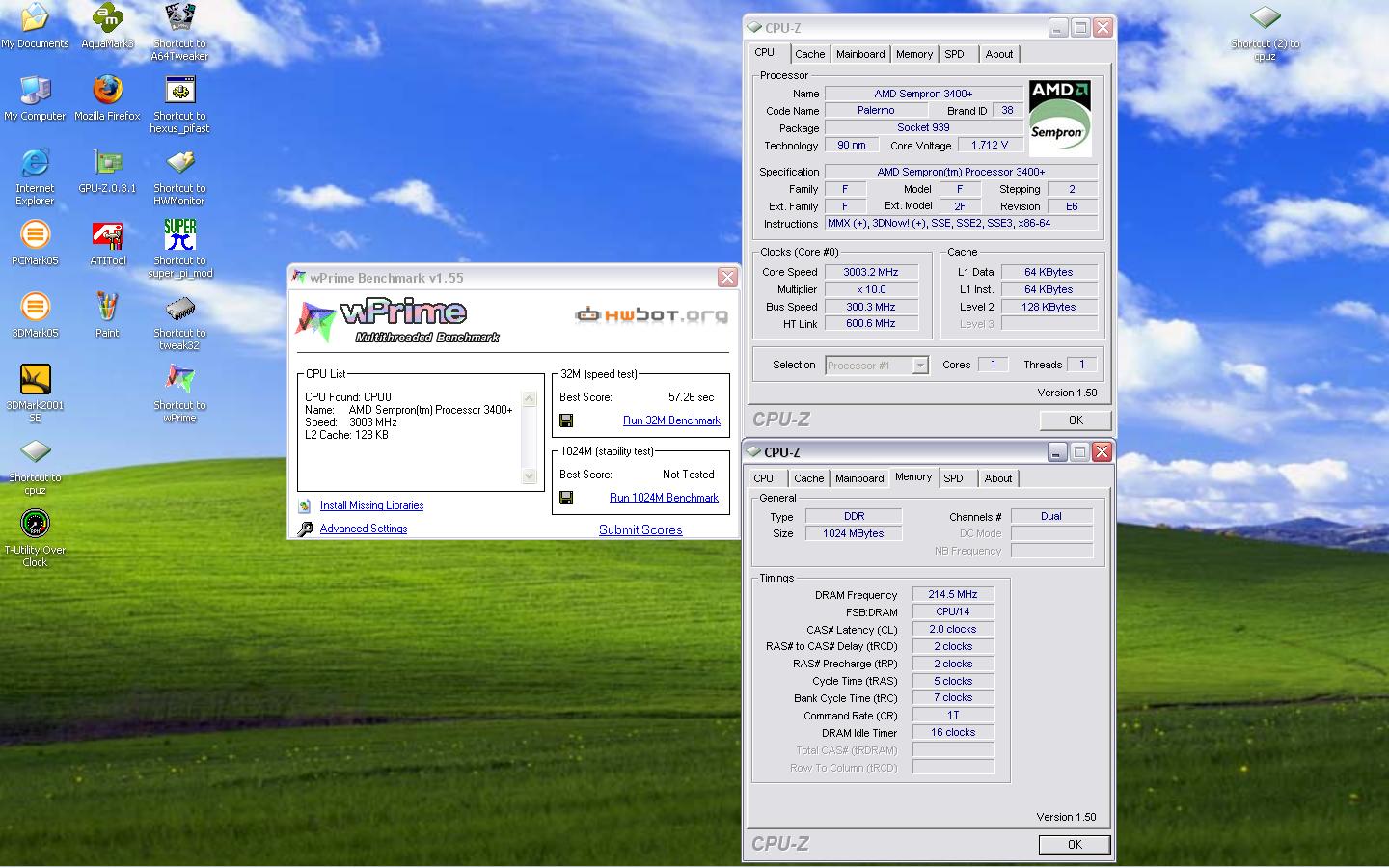Open Advanced Settings link in wPrime
1389x868 pixels.
(x=364, y=529)
